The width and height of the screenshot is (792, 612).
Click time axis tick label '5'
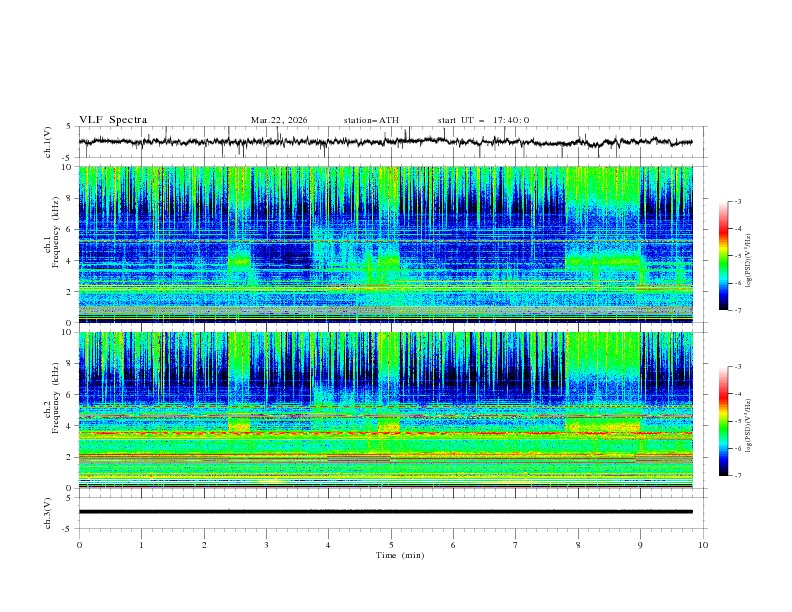coord(391,545)
